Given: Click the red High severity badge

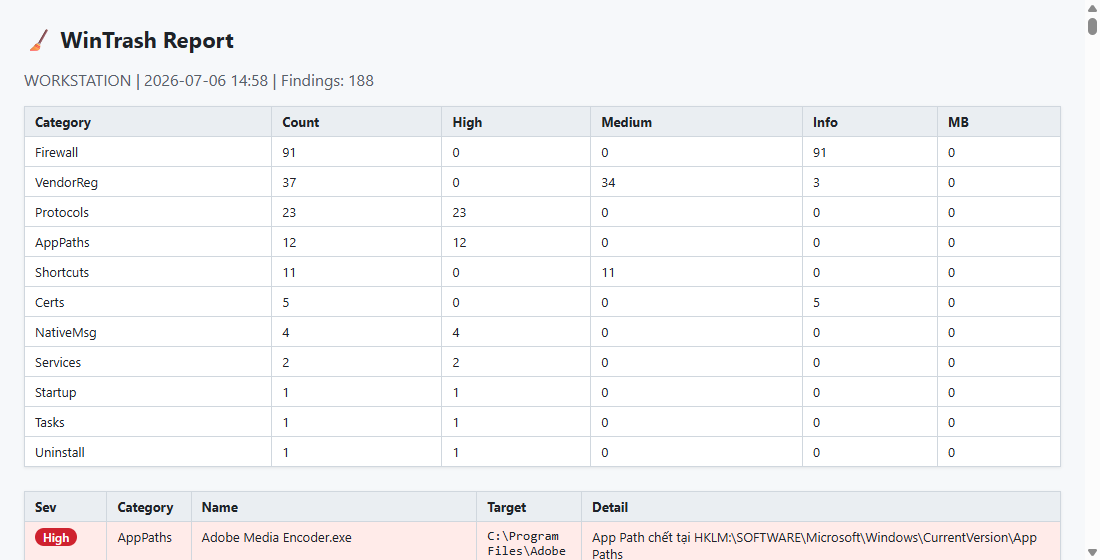Looking at the screenshot, I should click(x=56, y=538).
